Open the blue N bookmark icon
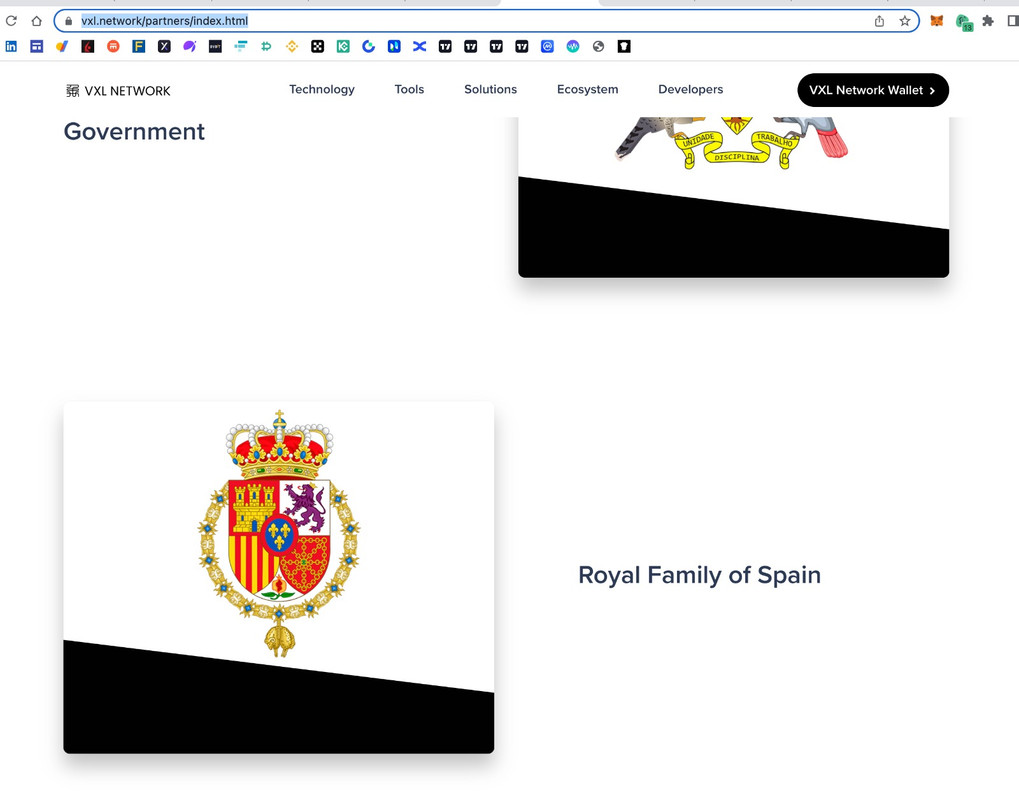1019x800 pixels. coord(394,46)
